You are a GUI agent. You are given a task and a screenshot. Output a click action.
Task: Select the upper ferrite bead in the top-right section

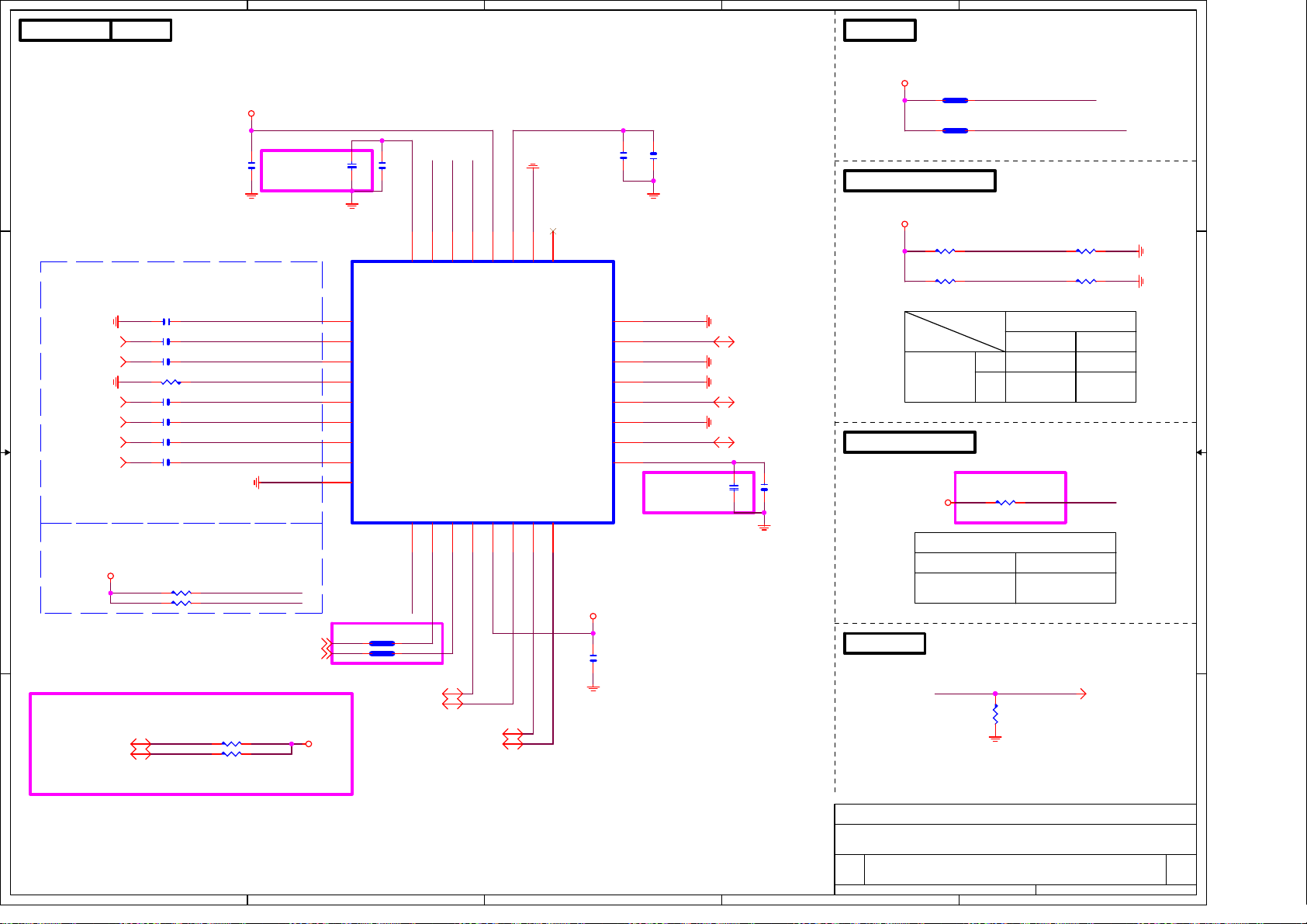(x=955, y=100)
